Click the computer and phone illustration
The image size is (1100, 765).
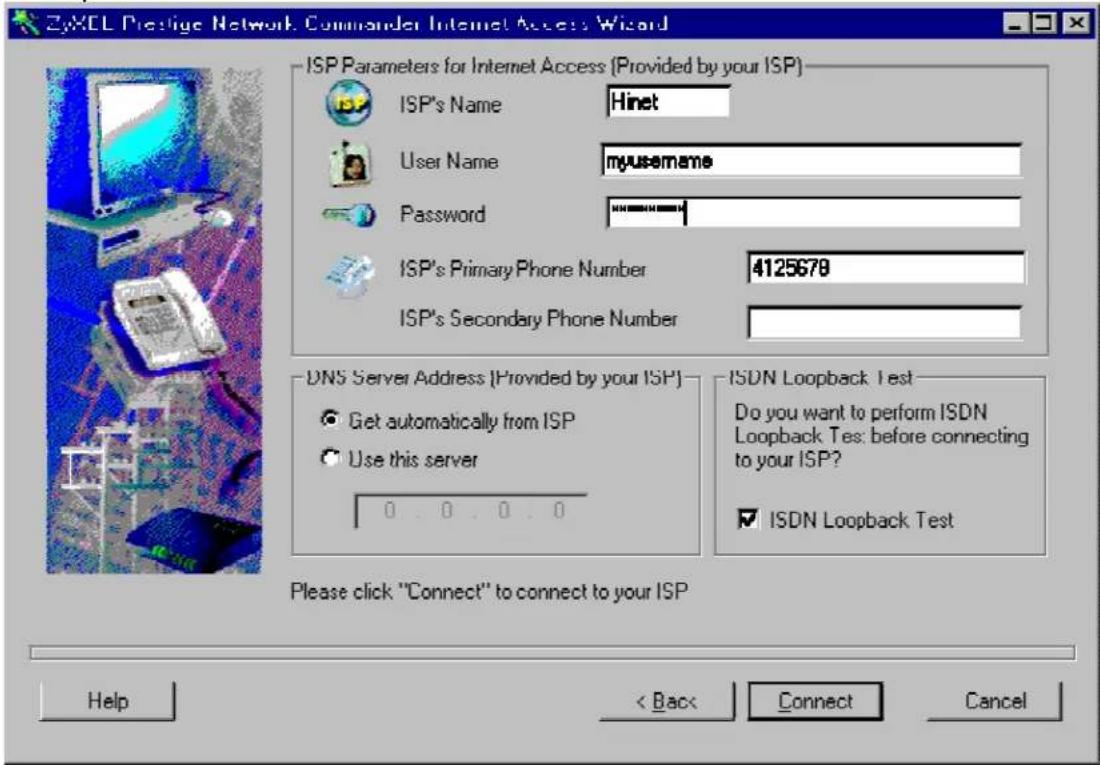[154, 321]
